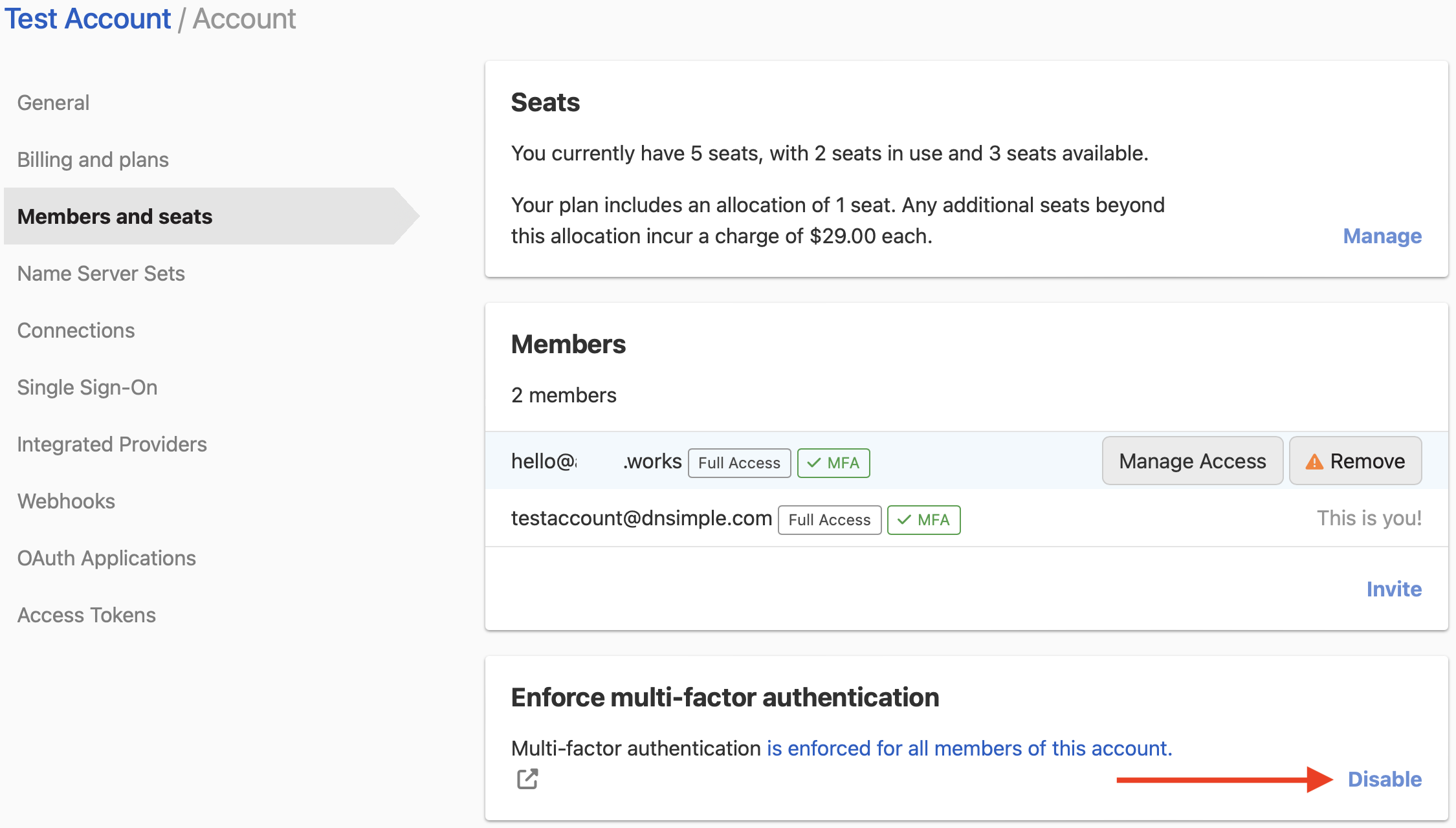Image resolution: width=1456 pixels, height=828 pixels.
Task: Click Invite to add a new member
Action: pos(1394,589)
